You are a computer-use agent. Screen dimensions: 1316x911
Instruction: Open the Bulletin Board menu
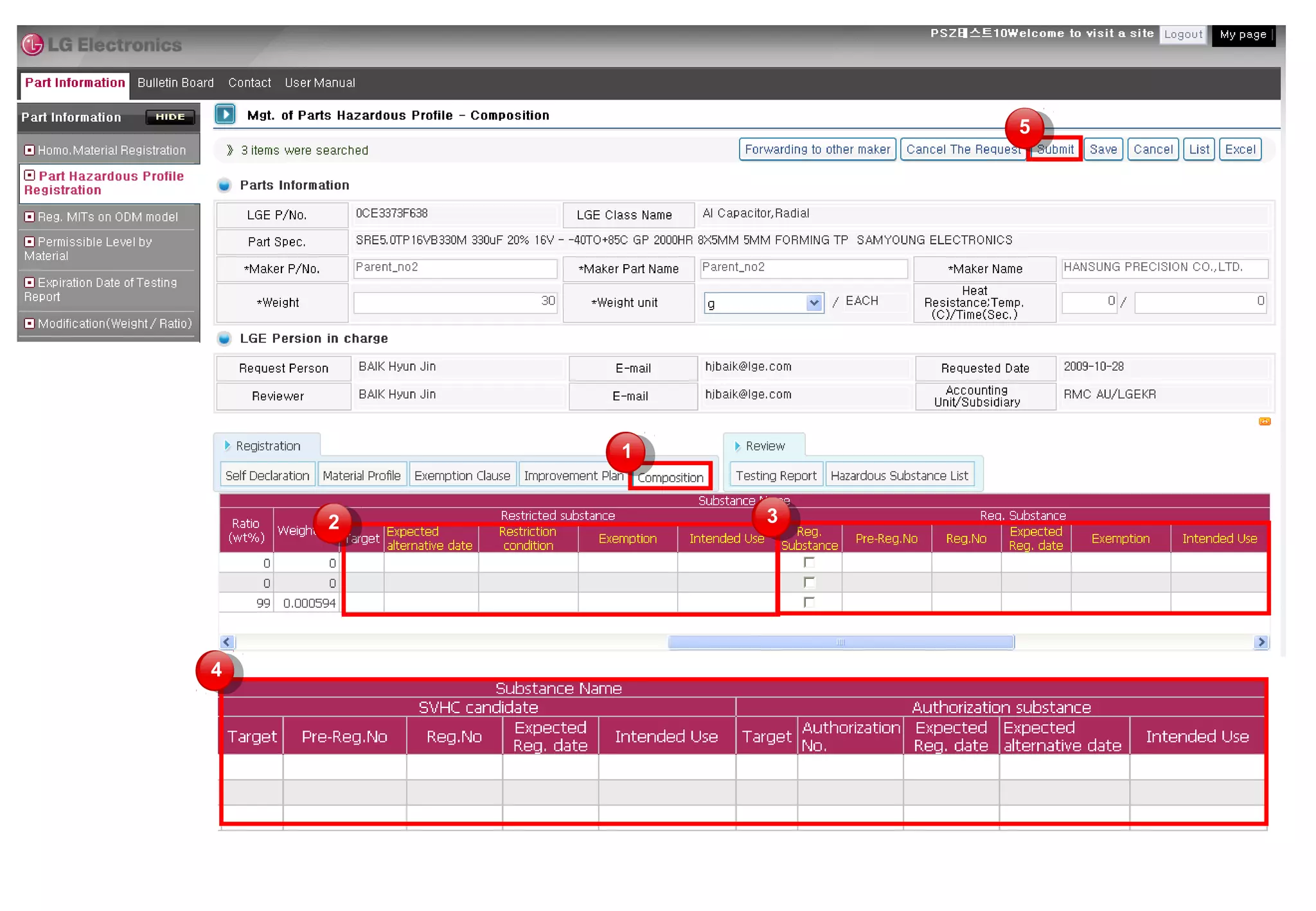(175, 83)
